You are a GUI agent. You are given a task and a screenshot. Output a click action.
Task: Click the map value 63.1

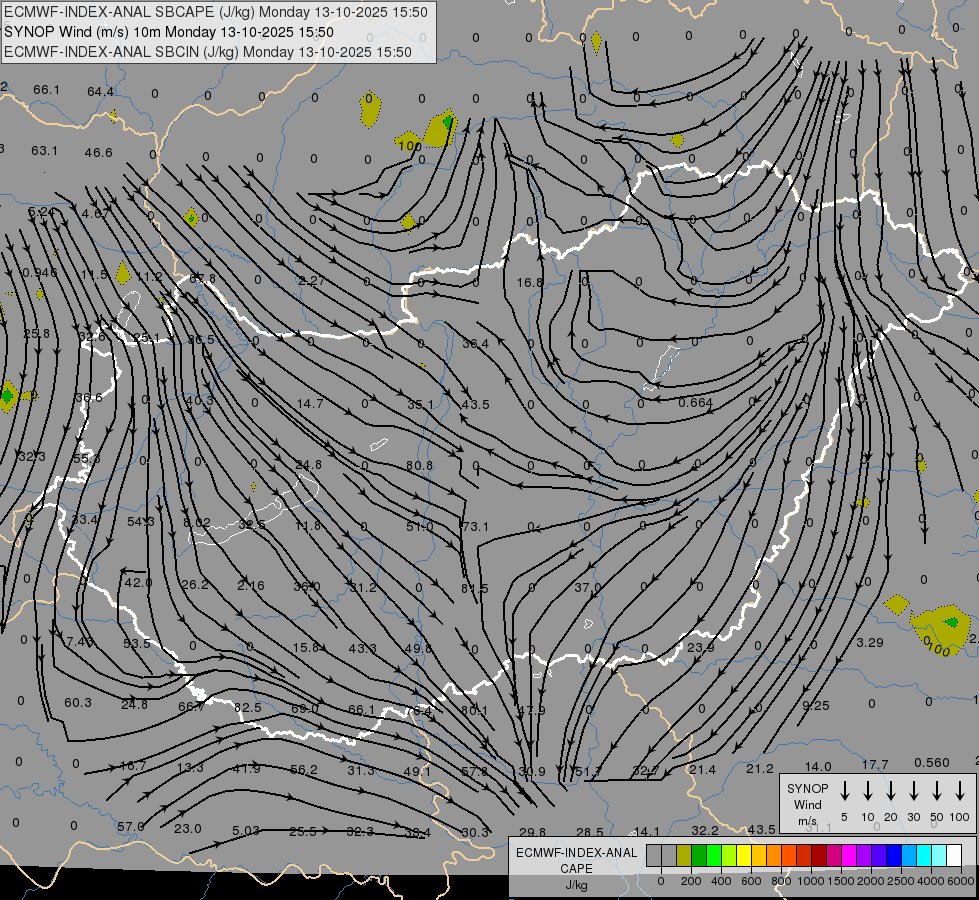pos(44,151)
